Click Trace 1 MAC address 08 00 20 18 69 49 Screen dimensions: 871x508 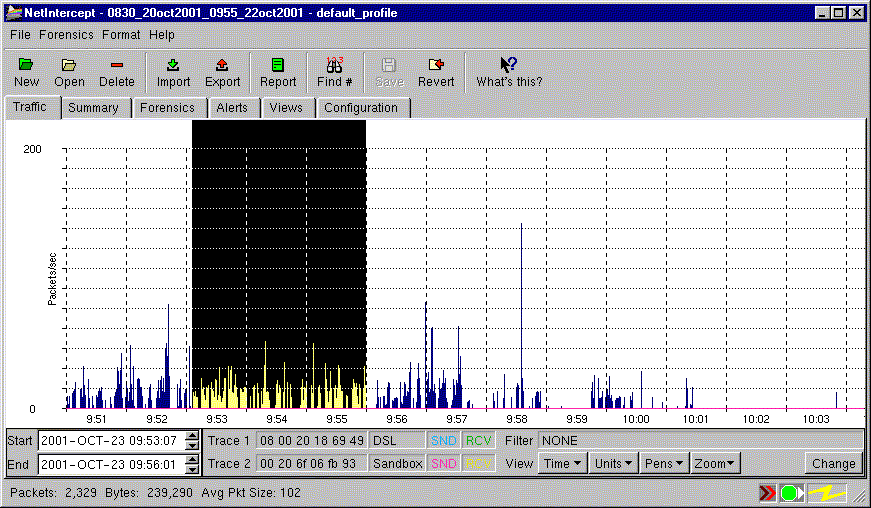(312, 441)
